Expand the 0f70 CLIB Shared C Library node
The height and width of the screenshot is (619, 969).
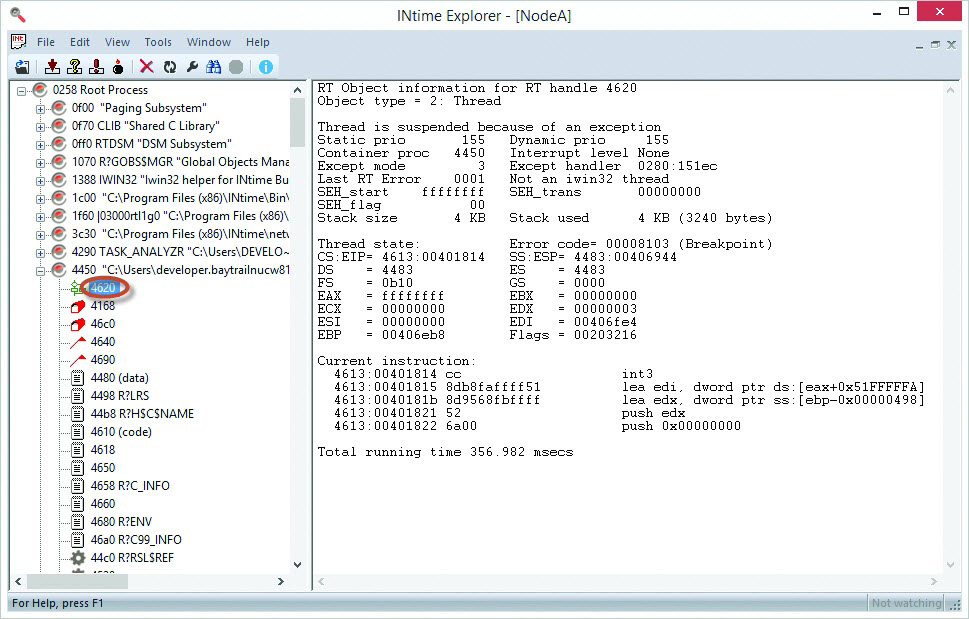40,127
